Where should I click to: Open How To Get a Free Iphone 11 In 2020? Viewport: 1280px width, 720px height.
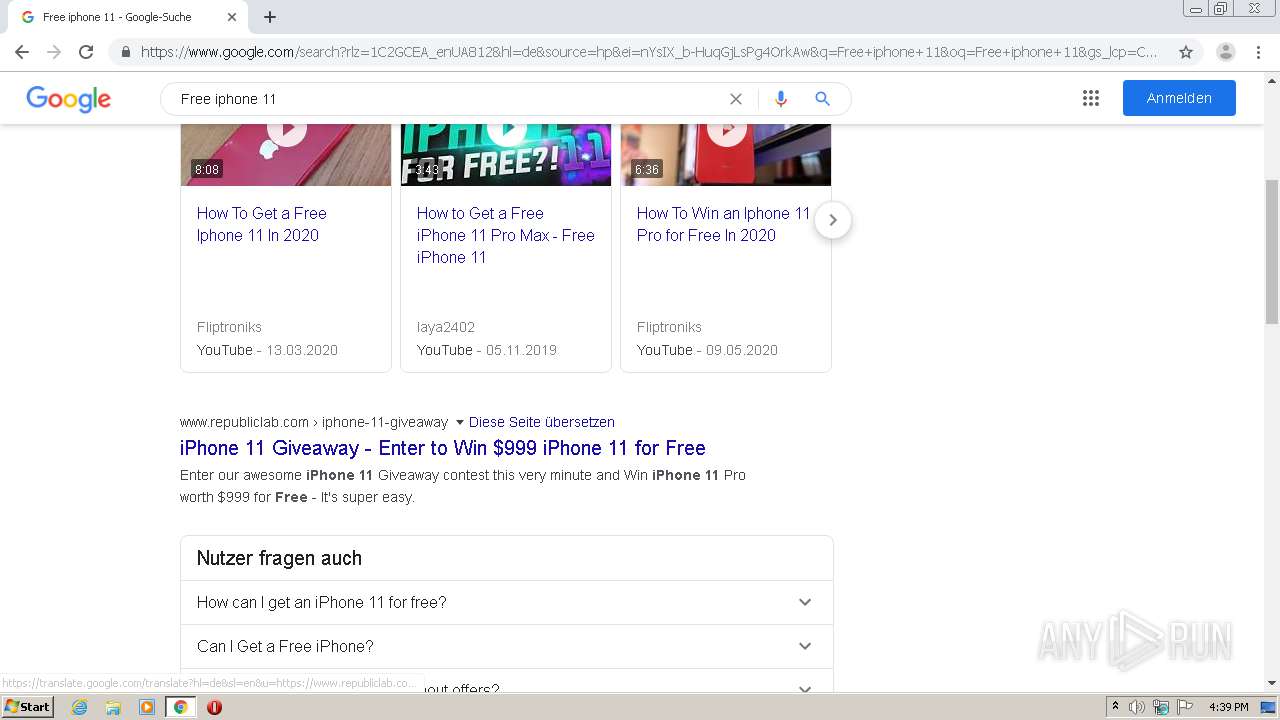point(262,224)
